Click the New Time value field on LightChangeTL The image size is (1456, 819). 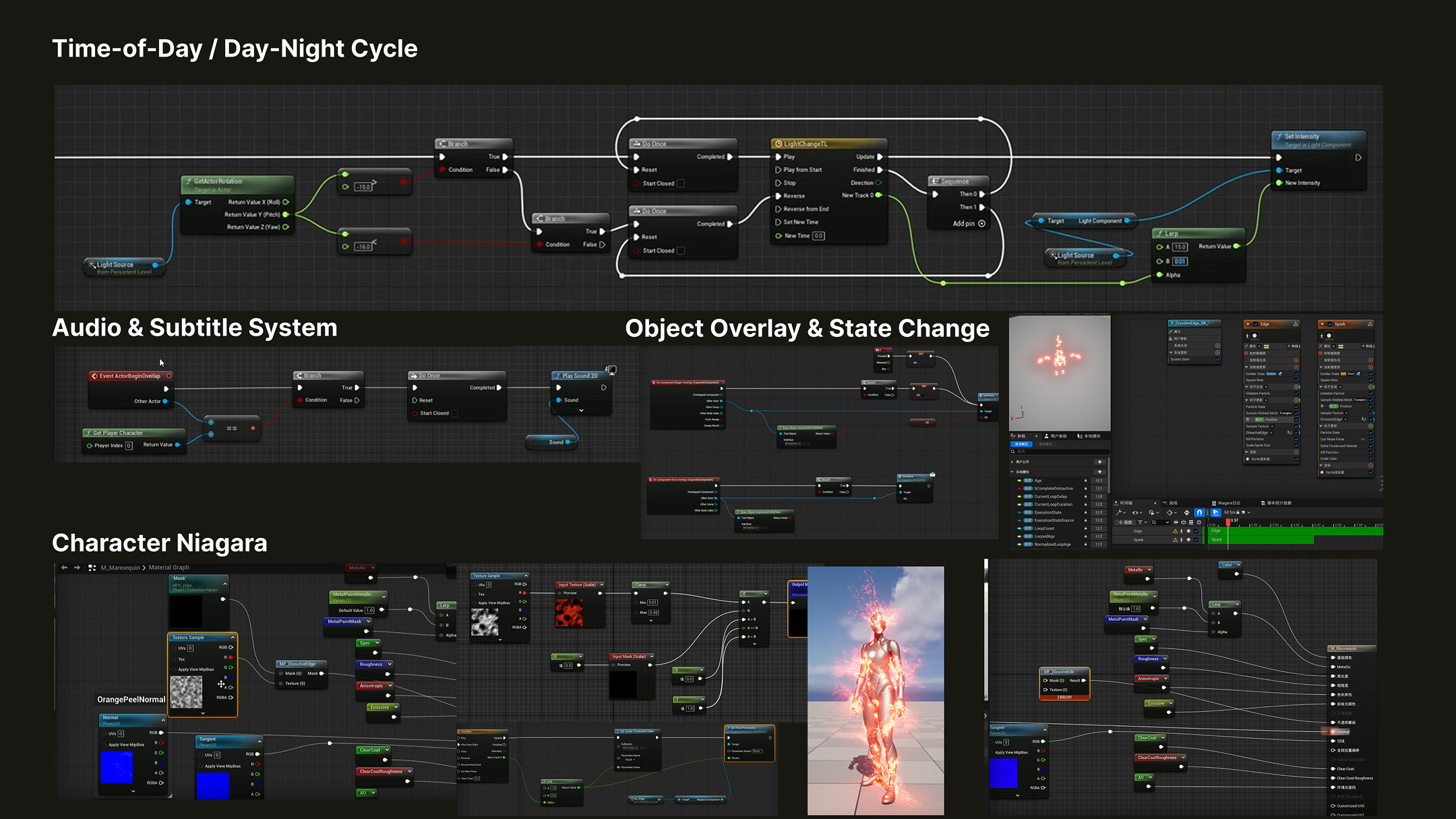click(x=818, y=236)
